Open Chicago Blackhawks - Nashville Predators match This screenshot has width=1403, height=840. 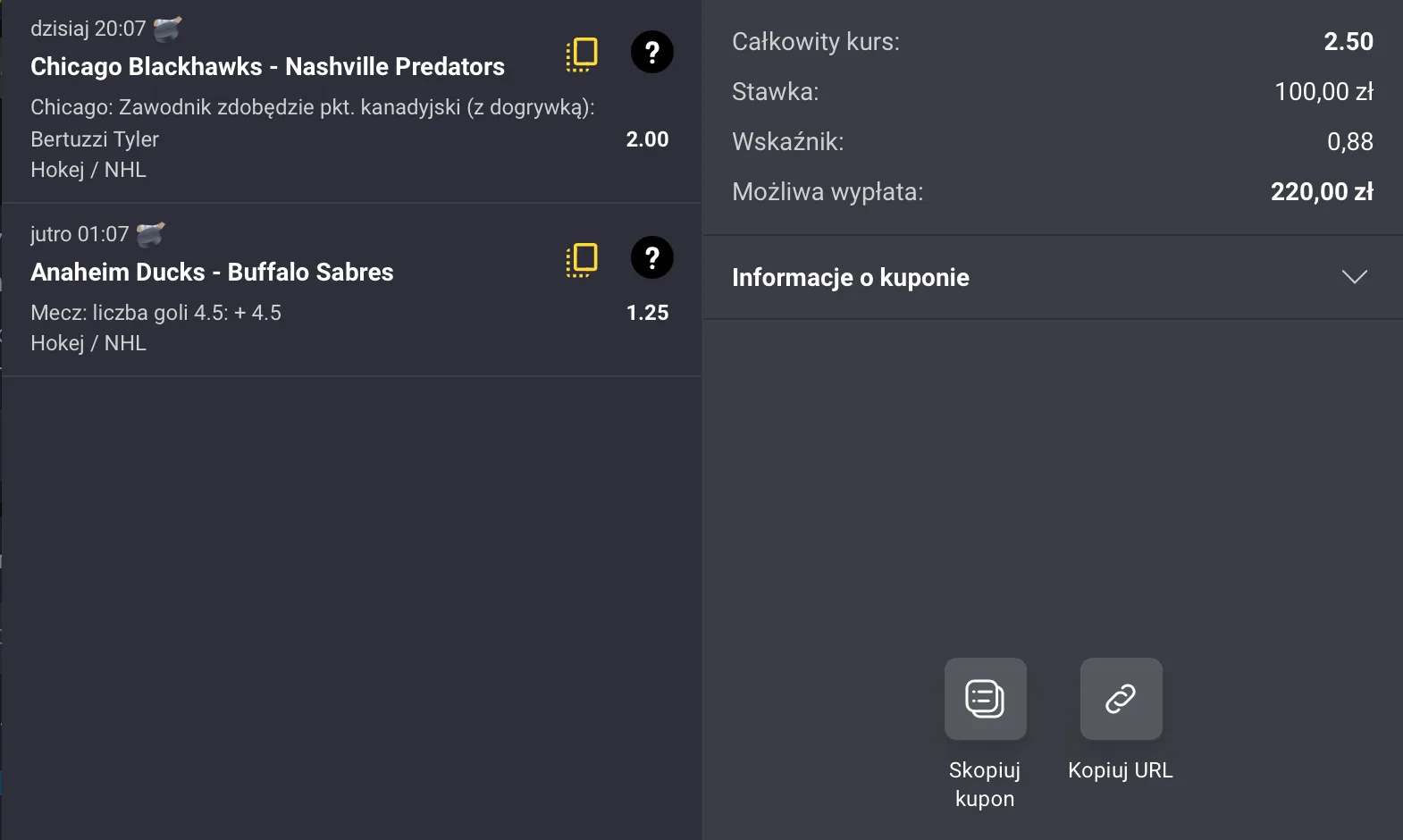point(267,67)
